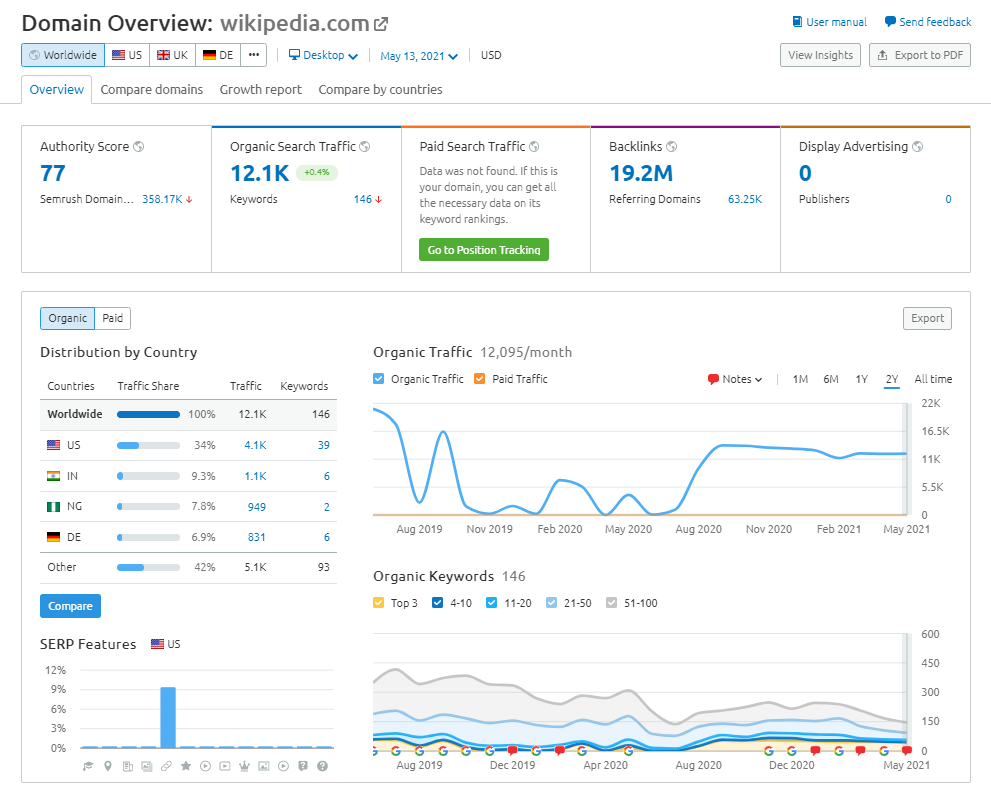Click the globe icon beside Backlinks
Image resolution: width=991 pixels, height=794 pixels.
point(672,147)
